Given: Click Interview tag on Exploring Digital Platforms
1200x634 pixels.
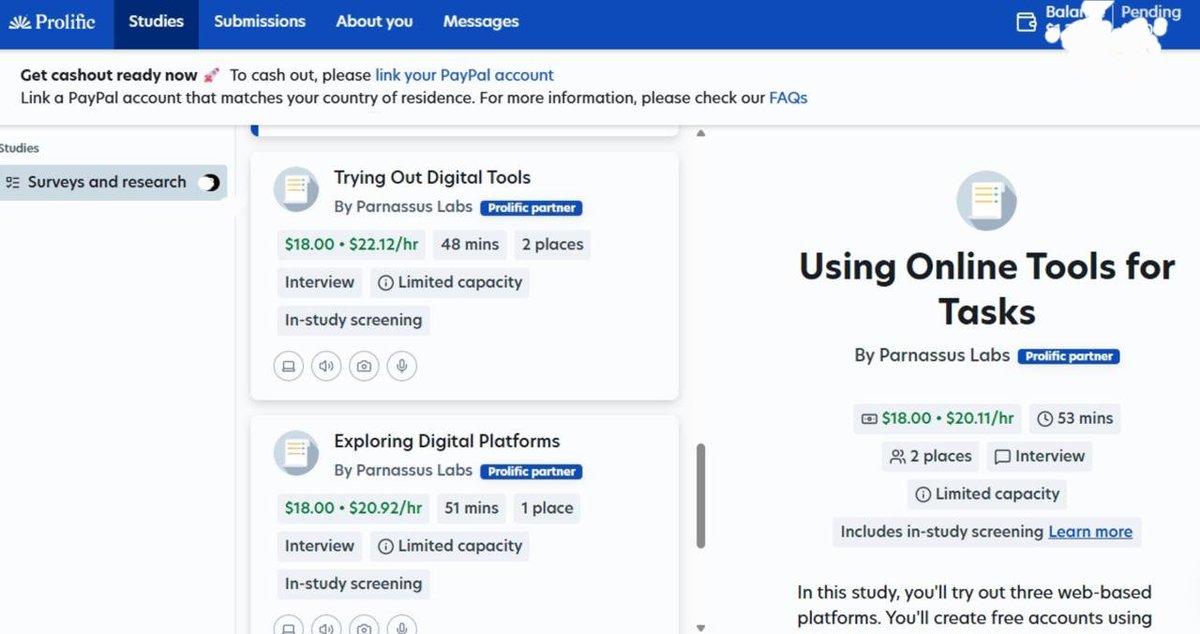Looking at the screenshot, I should point(320,546).
